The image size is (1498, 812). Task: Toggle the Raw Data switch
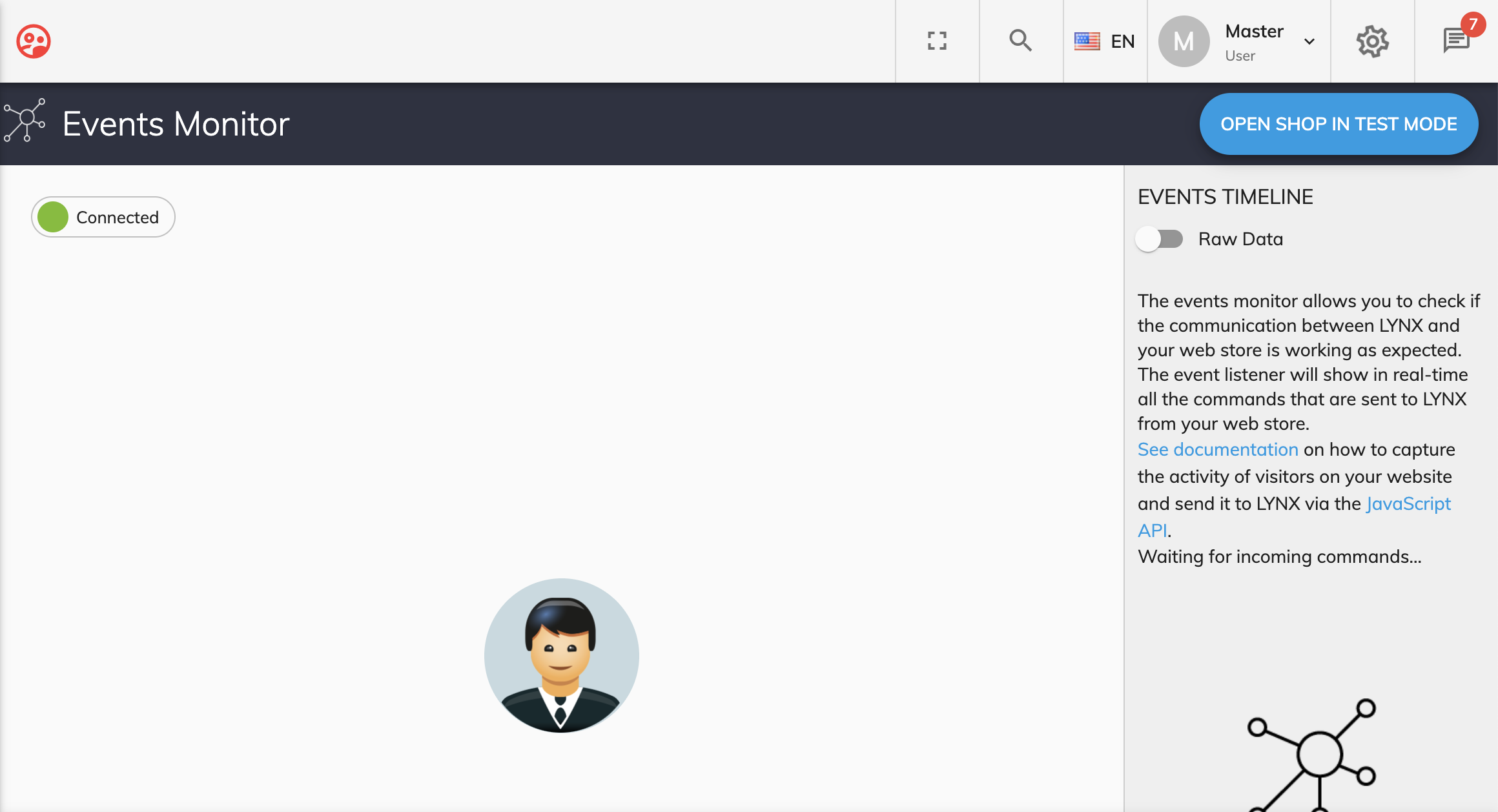(x=1160, y=239)
